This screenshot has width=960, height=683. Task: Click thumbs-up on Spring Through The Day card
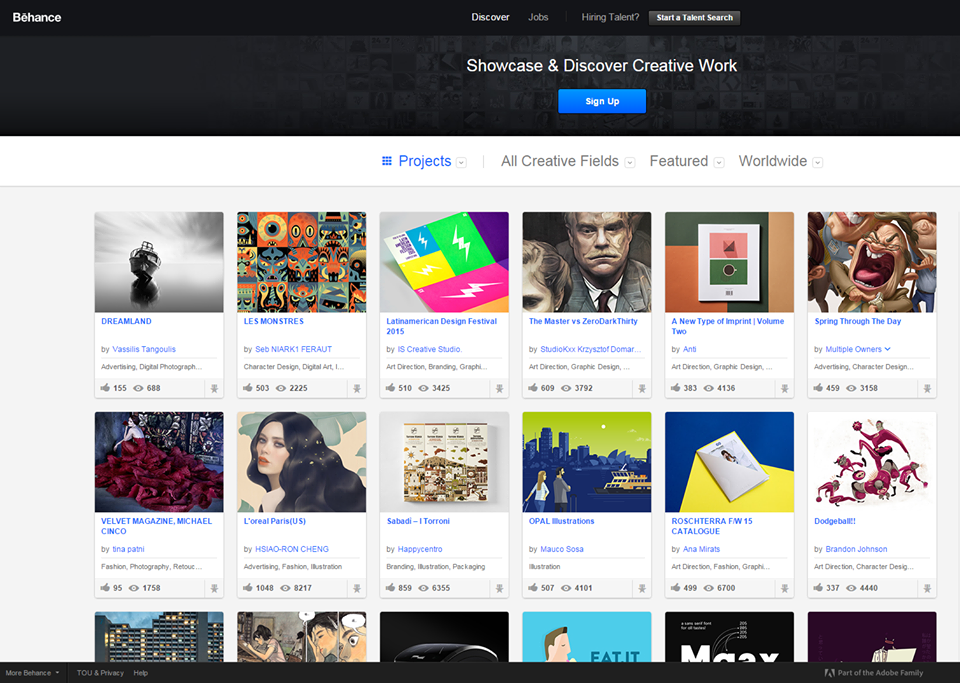(819, 387)
